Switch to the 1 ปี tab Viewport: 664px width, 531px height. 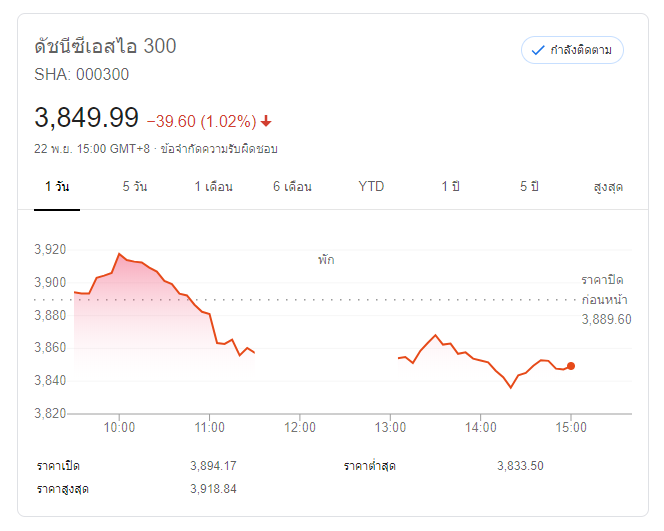(x=451, y=187)
